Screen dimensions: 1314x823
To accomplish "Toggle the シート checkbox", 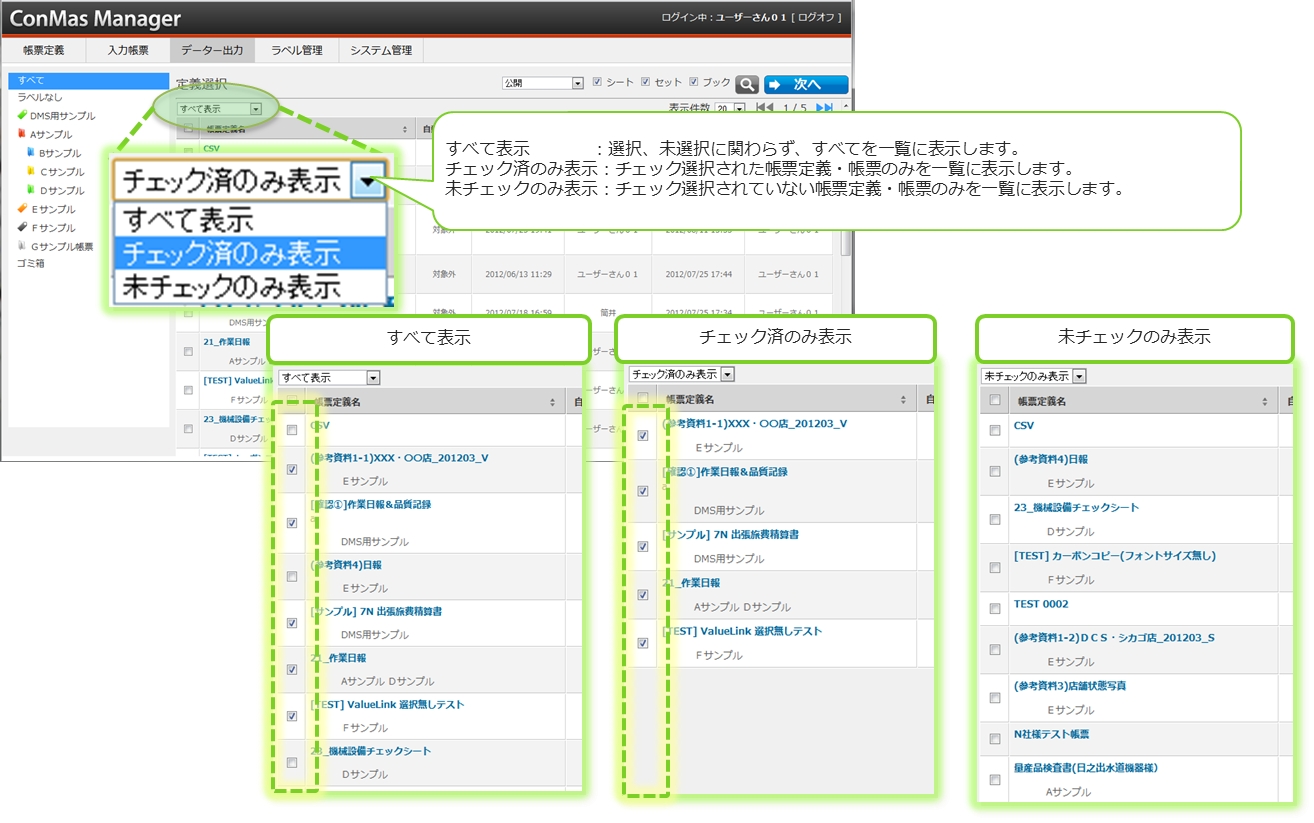I will pyautogui.click(x=597, y=82).
